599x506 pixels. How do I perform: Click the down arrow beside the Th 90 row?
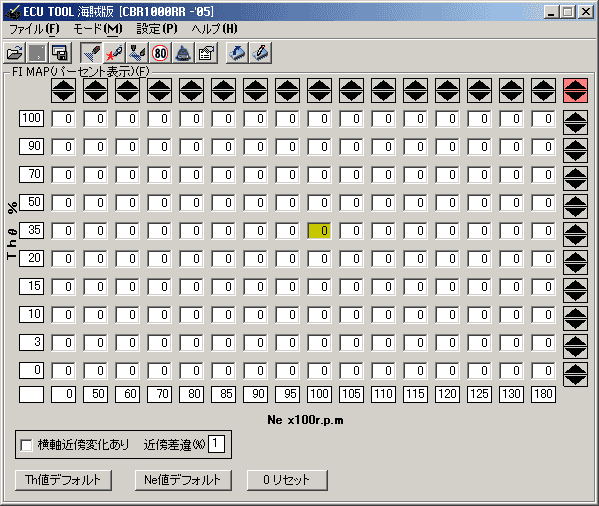click(x=575, y=156)
